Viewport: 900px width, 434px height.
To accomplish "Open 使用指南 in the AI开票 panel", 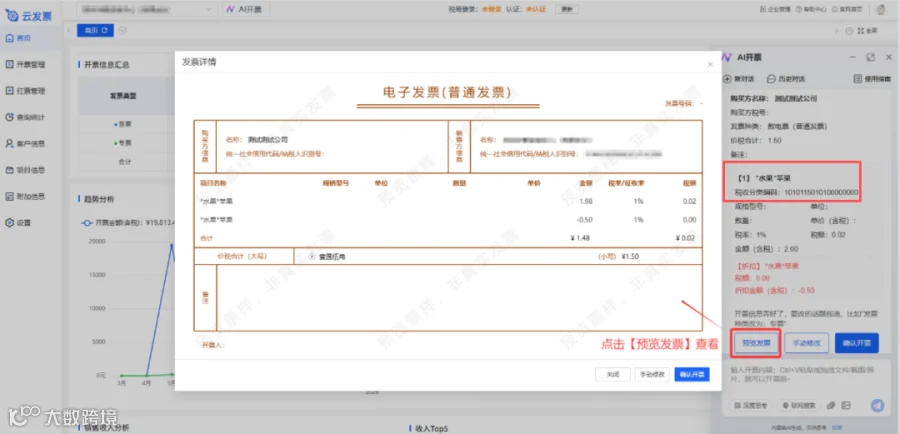I will (872, 79).
